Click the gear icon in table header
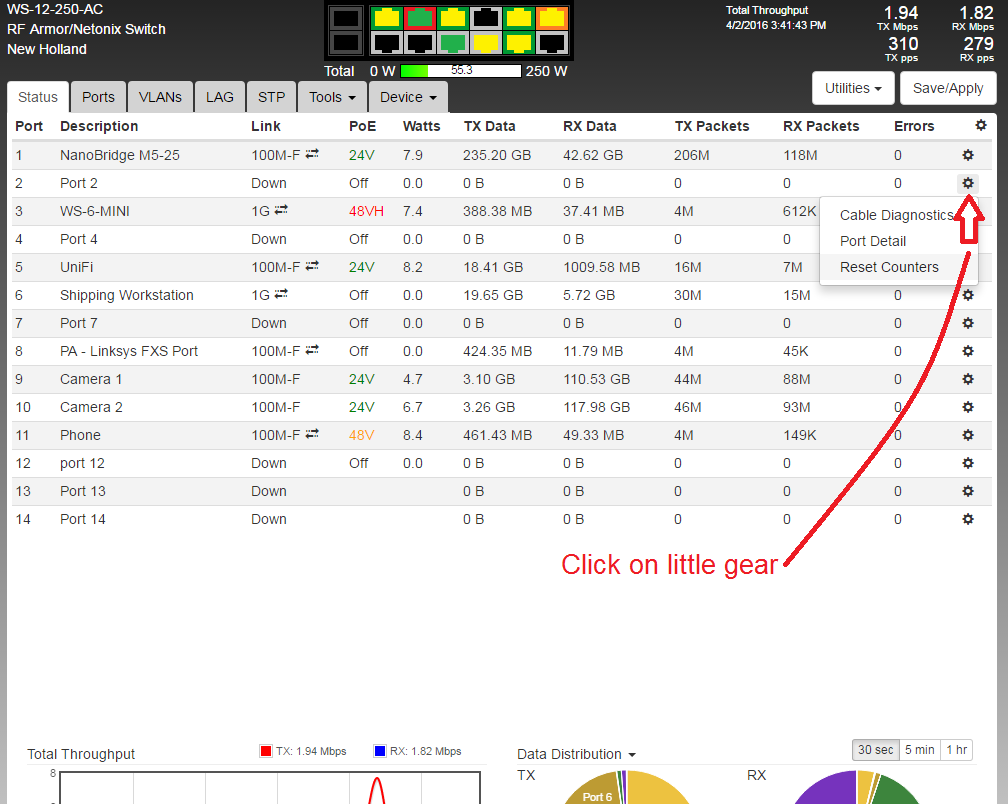Image resolution: width=1008 pixels, height=804 pixels. coord(979,126)
